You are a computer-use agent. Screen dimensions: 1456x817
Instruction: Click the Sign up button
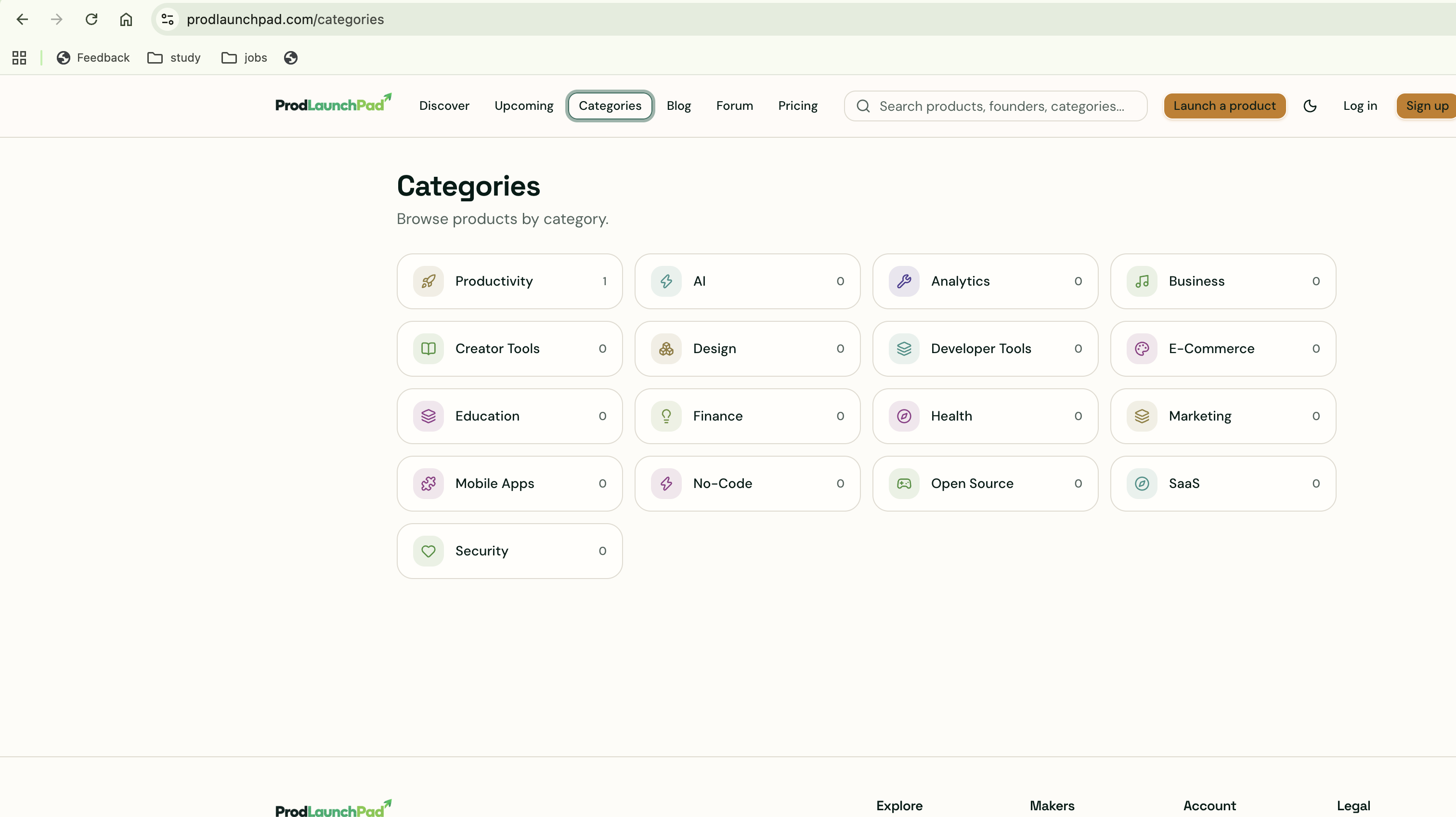coord(1427,105)
